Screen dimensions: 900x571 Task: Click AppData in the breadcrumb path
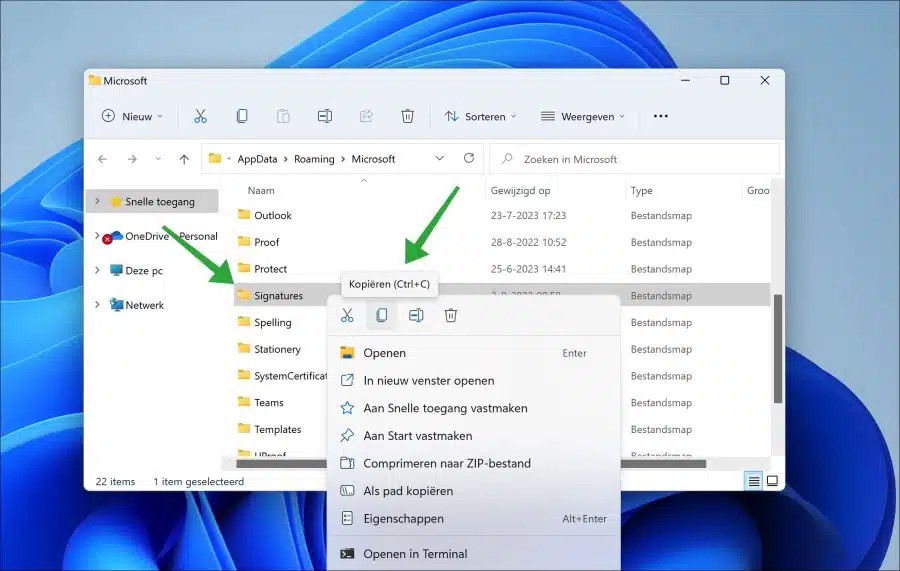pos(257,159)
